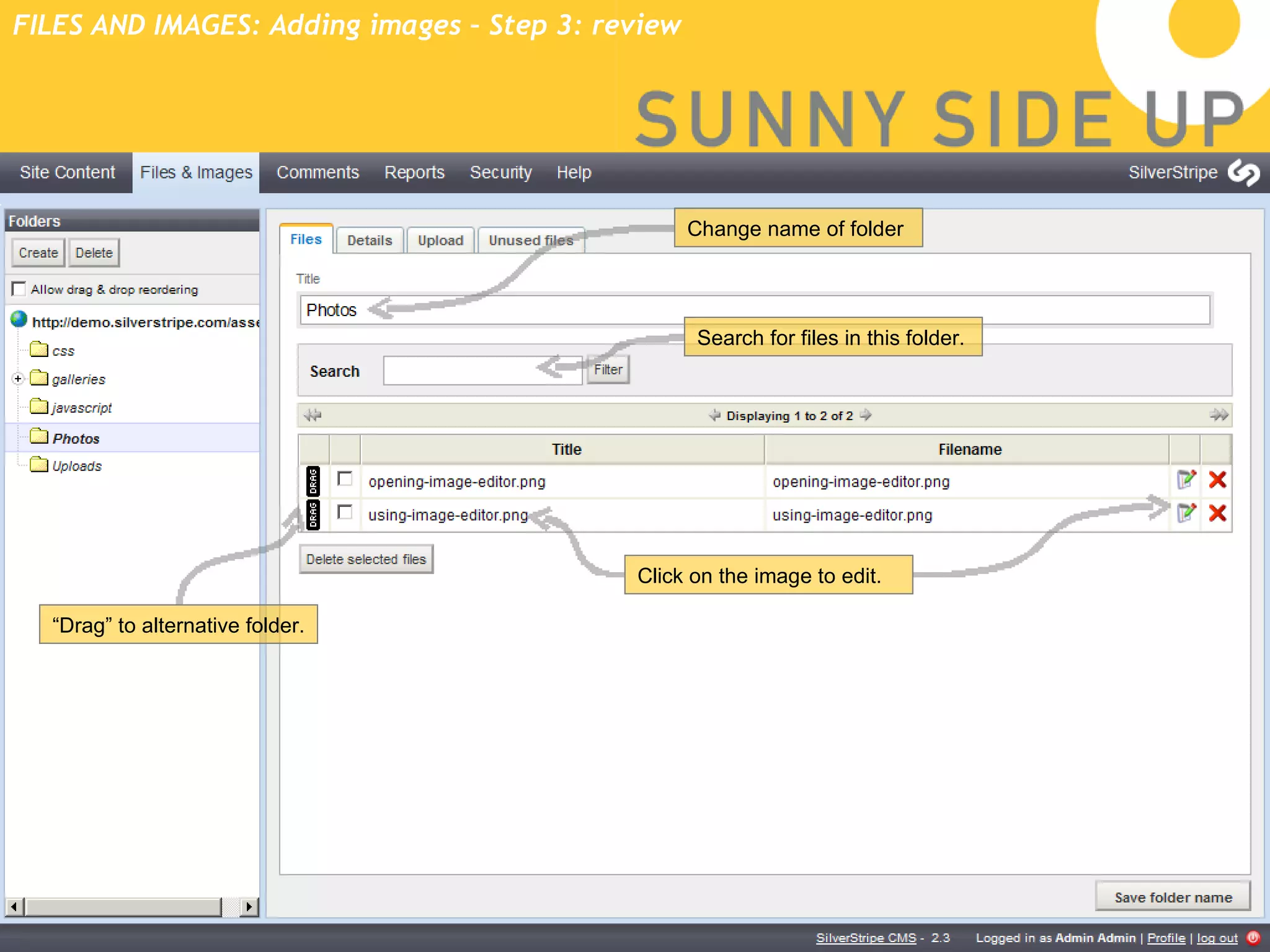This screenshot has height=952, width=1270.
Task: Select the Uploads folder in tree
Action: (76, 466)
